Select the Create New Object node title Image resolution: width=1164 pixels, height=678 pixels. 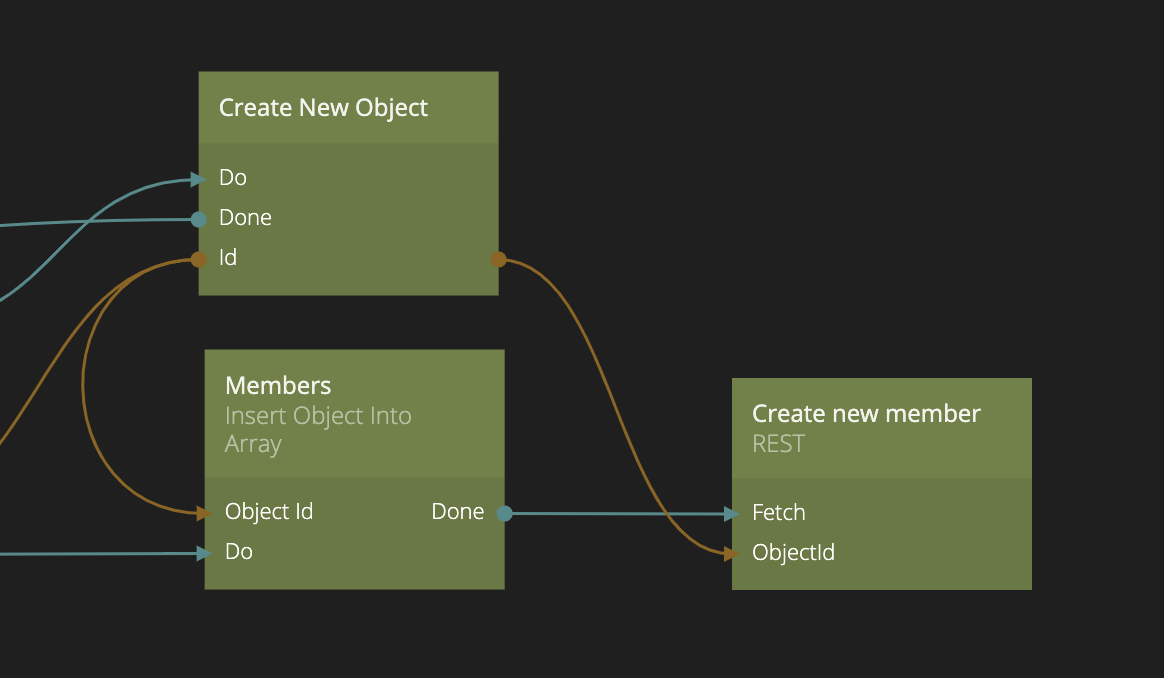point(323,108)
